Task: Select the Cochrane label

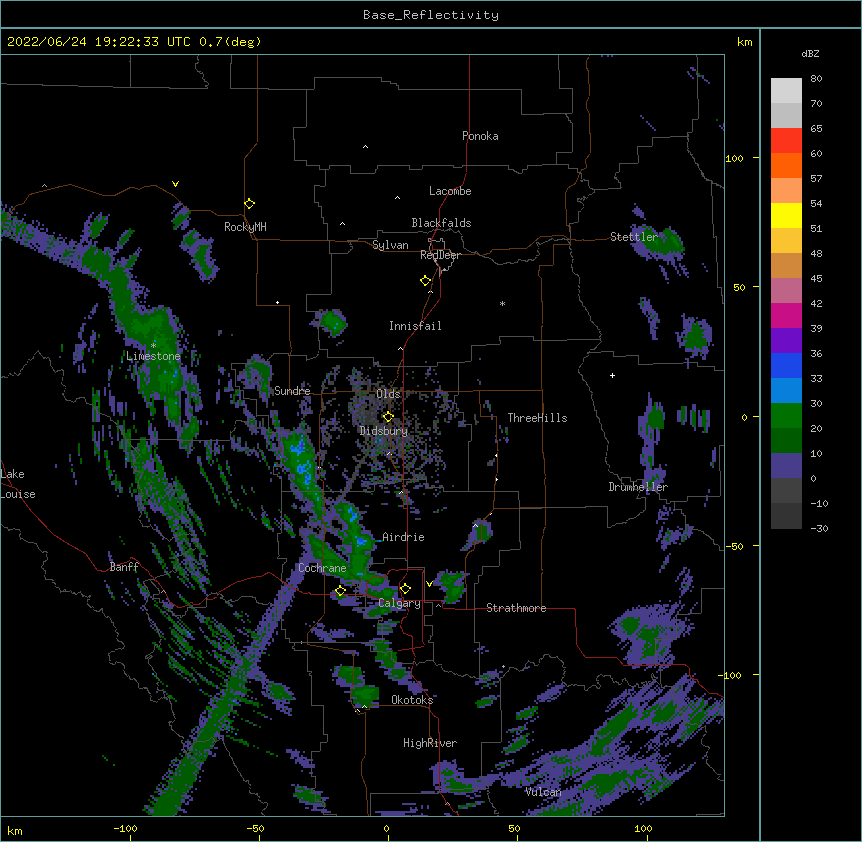Action: (x=322, y=568)
